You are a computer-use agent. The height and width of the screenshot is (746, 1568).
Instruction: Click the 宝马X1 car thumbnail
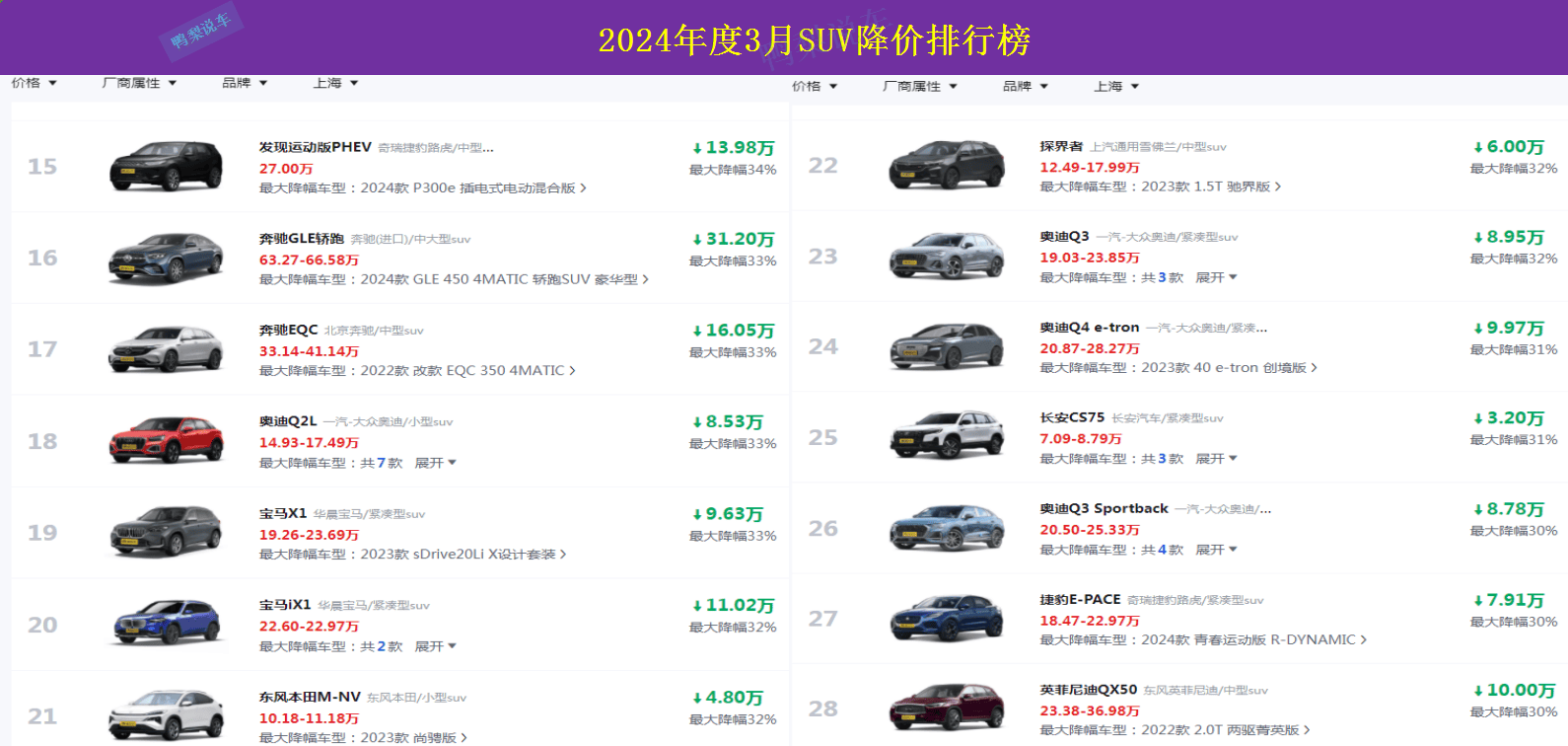point(166,533)
